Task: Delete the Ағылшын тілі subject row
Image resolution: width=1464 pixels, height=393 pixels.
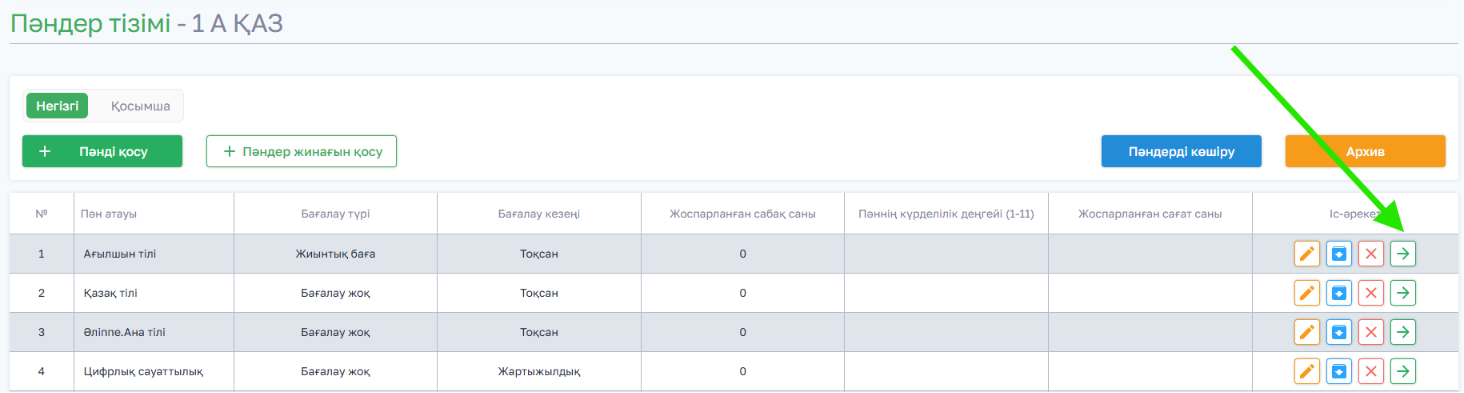Action: click(x=1371, y=254)
